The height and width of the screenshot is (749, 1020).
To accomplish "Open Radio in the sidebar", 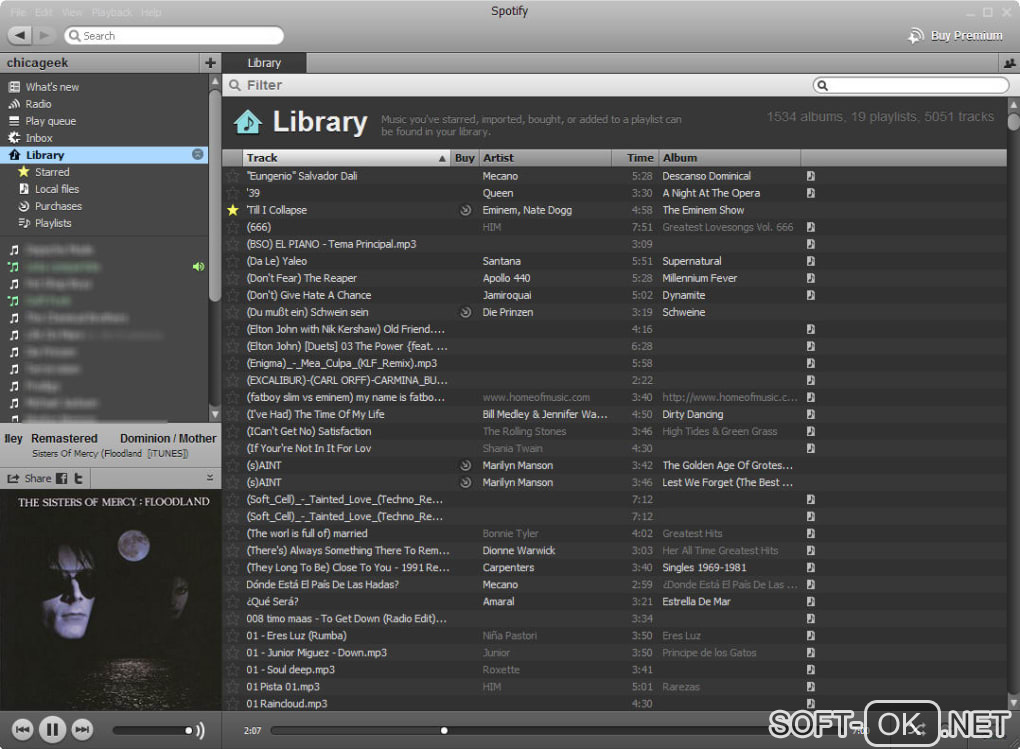I will pos(38,103).
